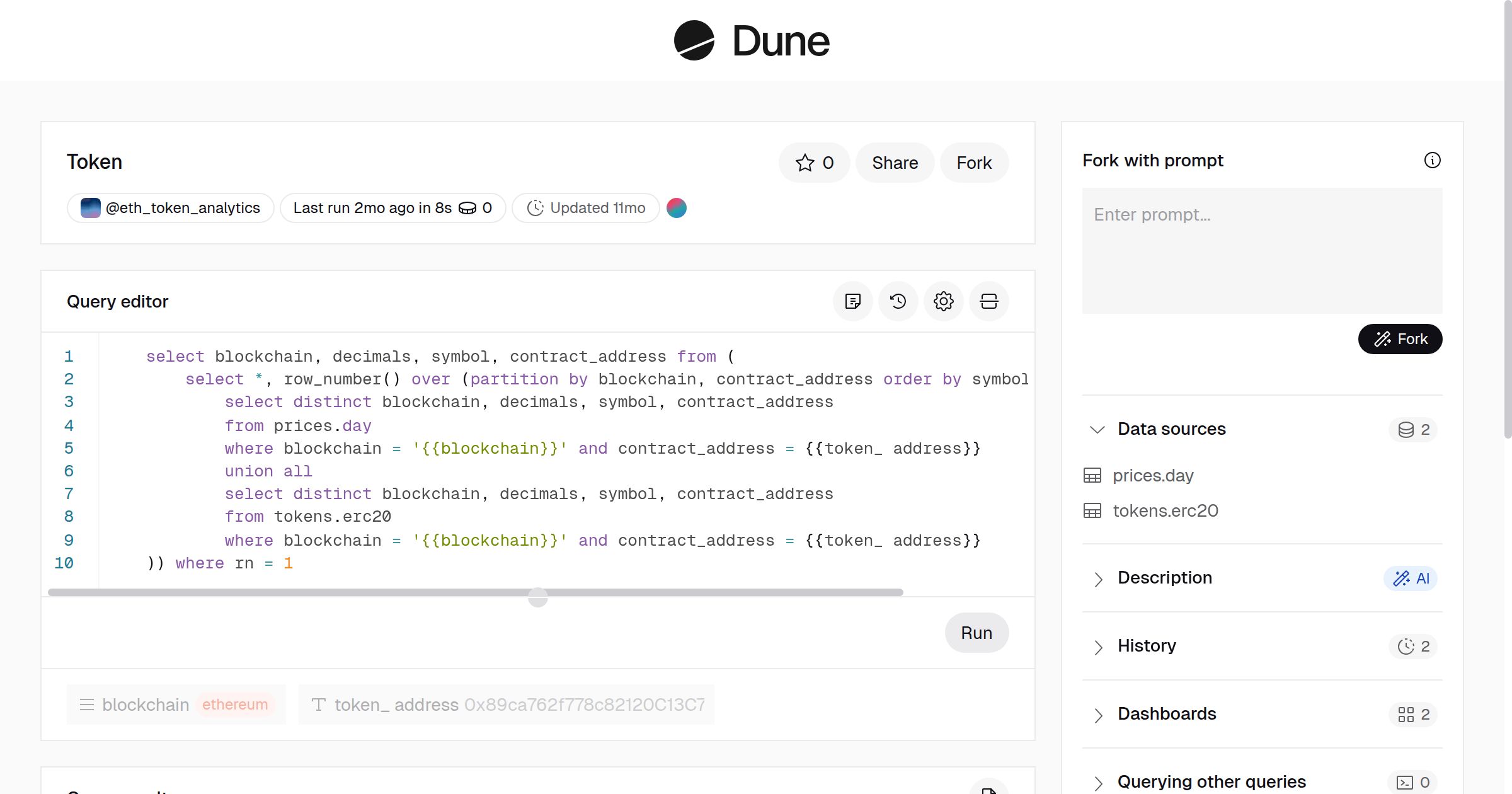Click the info icon beside Fork with prompt
Viewport: 1512px width, 794px height.
(x=1433, y=161)
